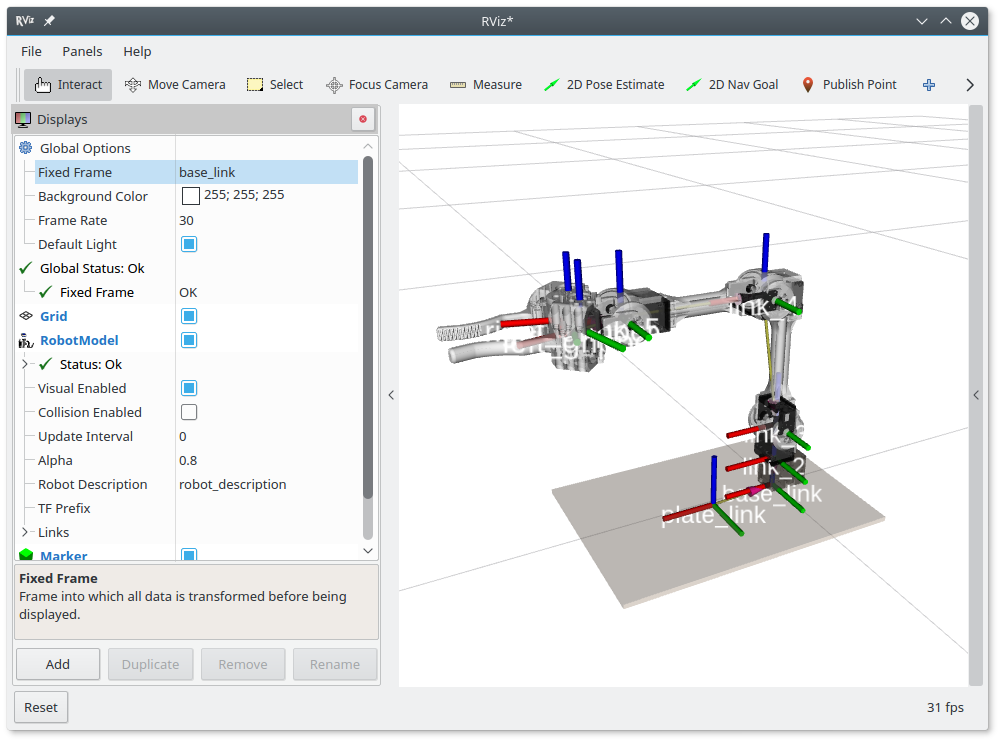The width and height of the screenshot is (1001, 743).
Task: Click the Grid display icon
Action: click(x=26, y=316)
